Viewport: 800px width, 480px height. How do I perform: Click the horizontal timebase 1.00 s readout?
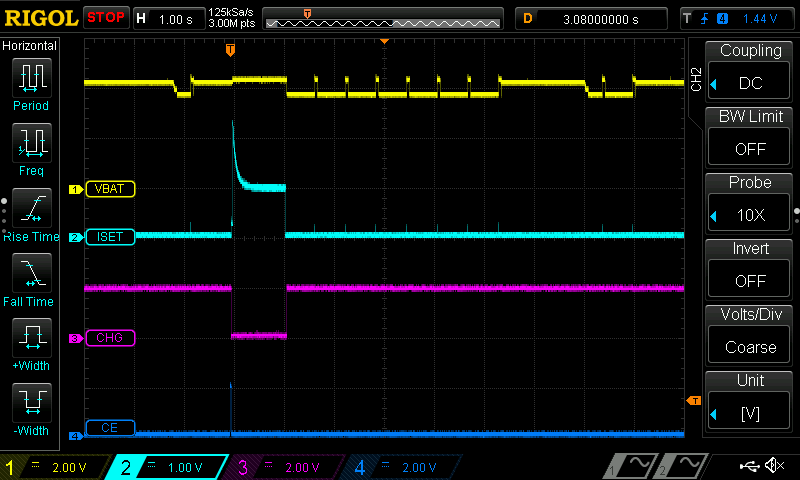176,19
